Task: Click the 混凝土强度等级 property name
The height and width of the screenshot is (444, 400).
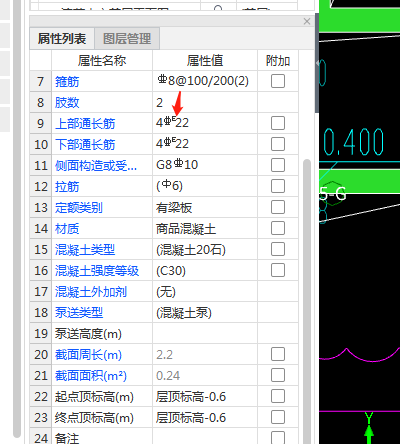Action: [97, 270]
